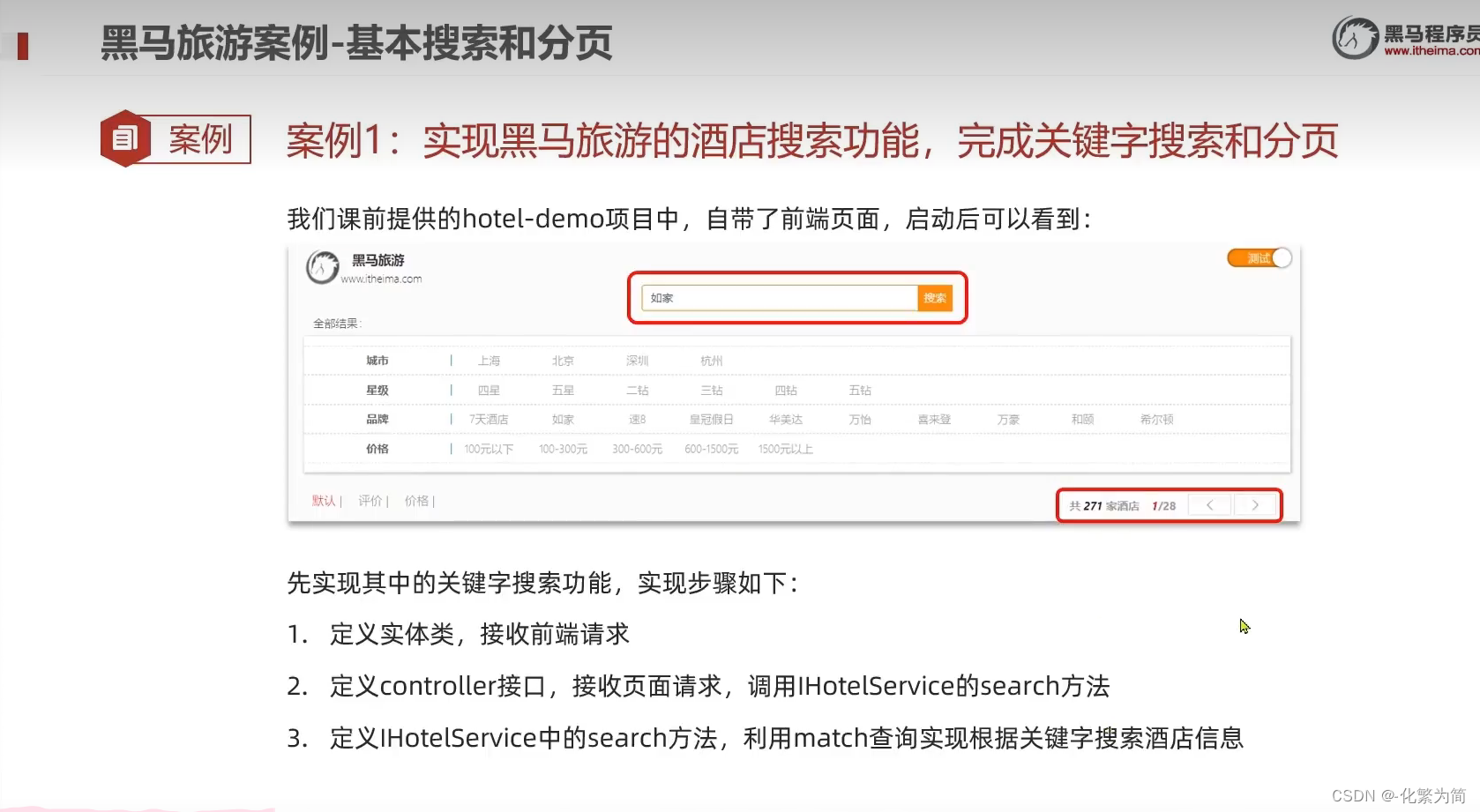The height and width of the screenshot is (812, 1480).
Task: Select the 杭州 city filter
Action: pyautogui.click(x=711, y=361)
